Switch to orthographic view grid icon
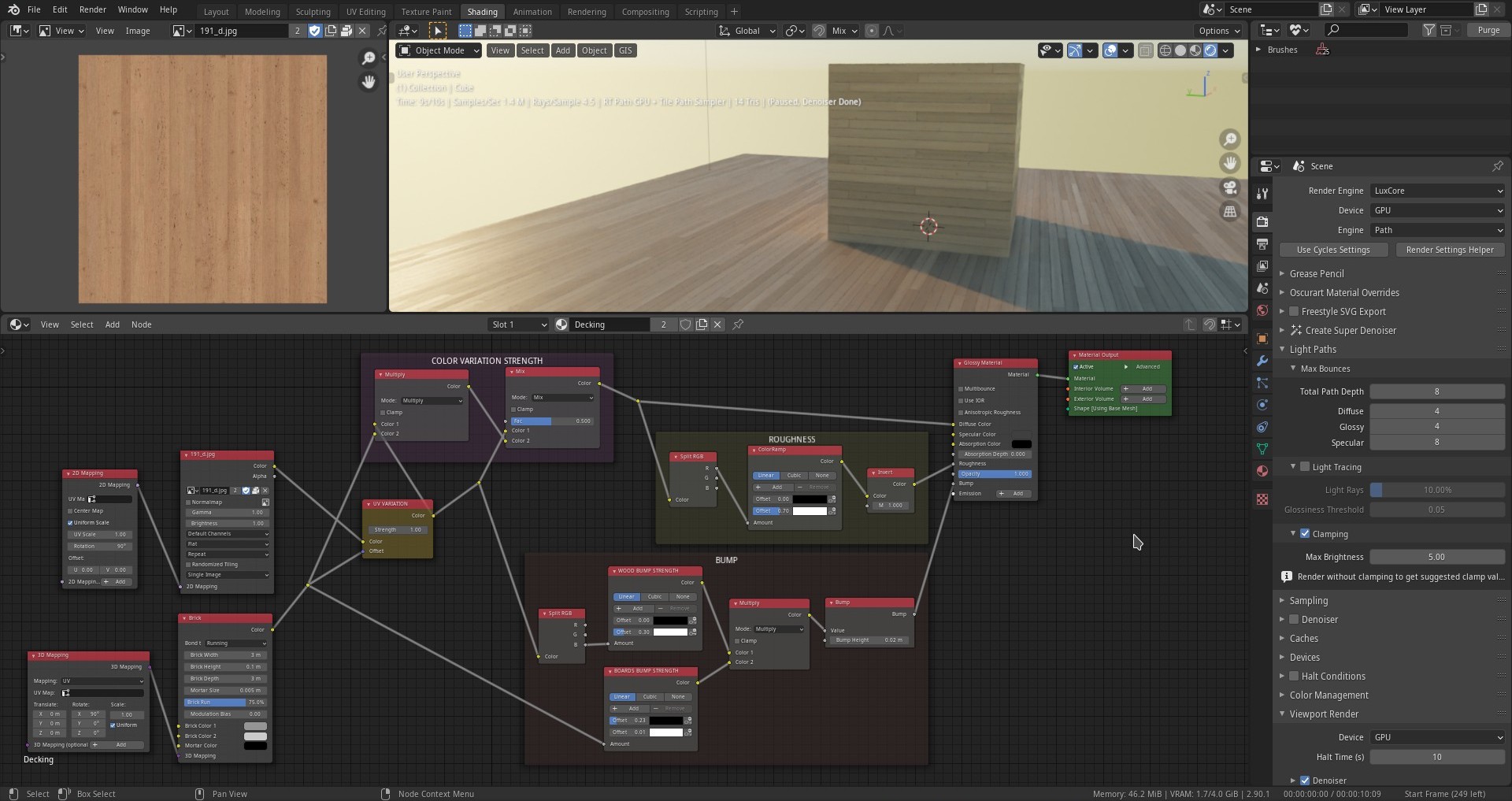Image resolution: width=1512 pixels, height=801 pixels. coord(1229,211)
